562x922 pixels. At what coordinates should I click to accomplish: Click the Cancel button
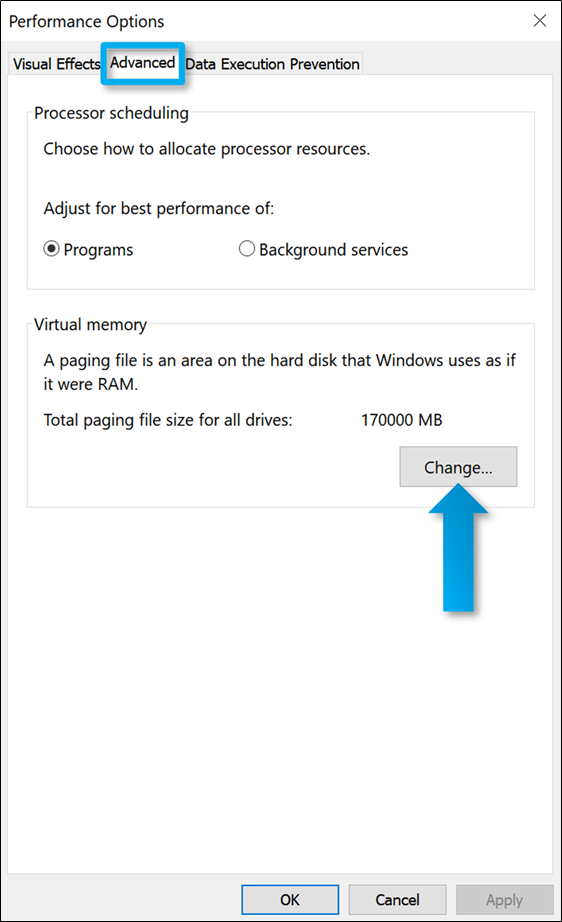pos(397,900)
